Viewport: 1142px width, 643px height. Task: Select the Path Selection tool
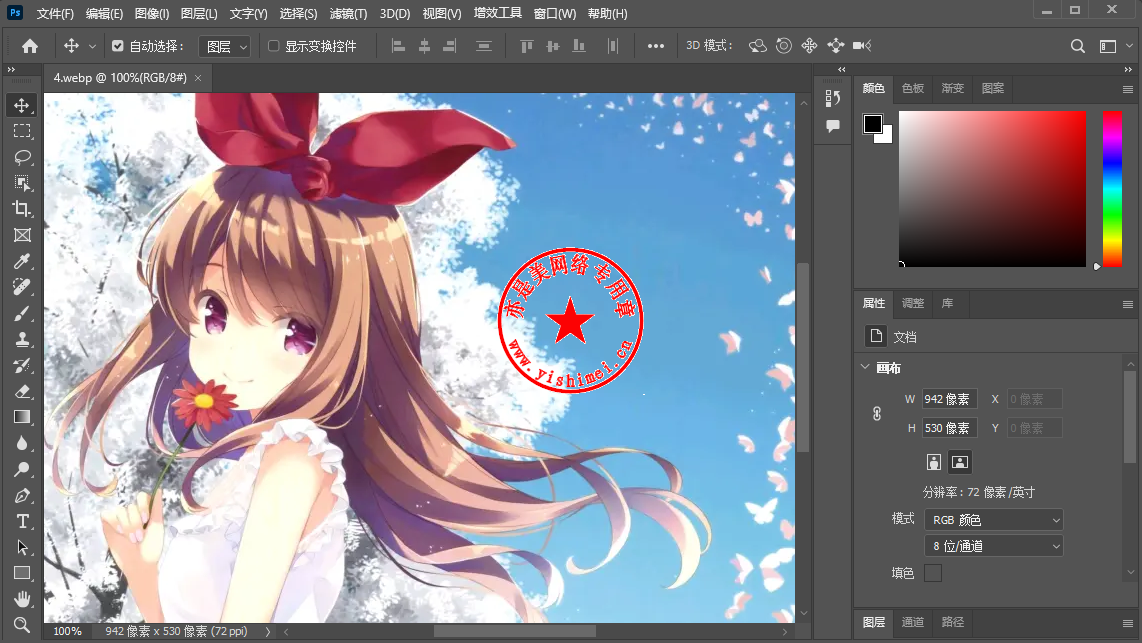click(22, 547)
